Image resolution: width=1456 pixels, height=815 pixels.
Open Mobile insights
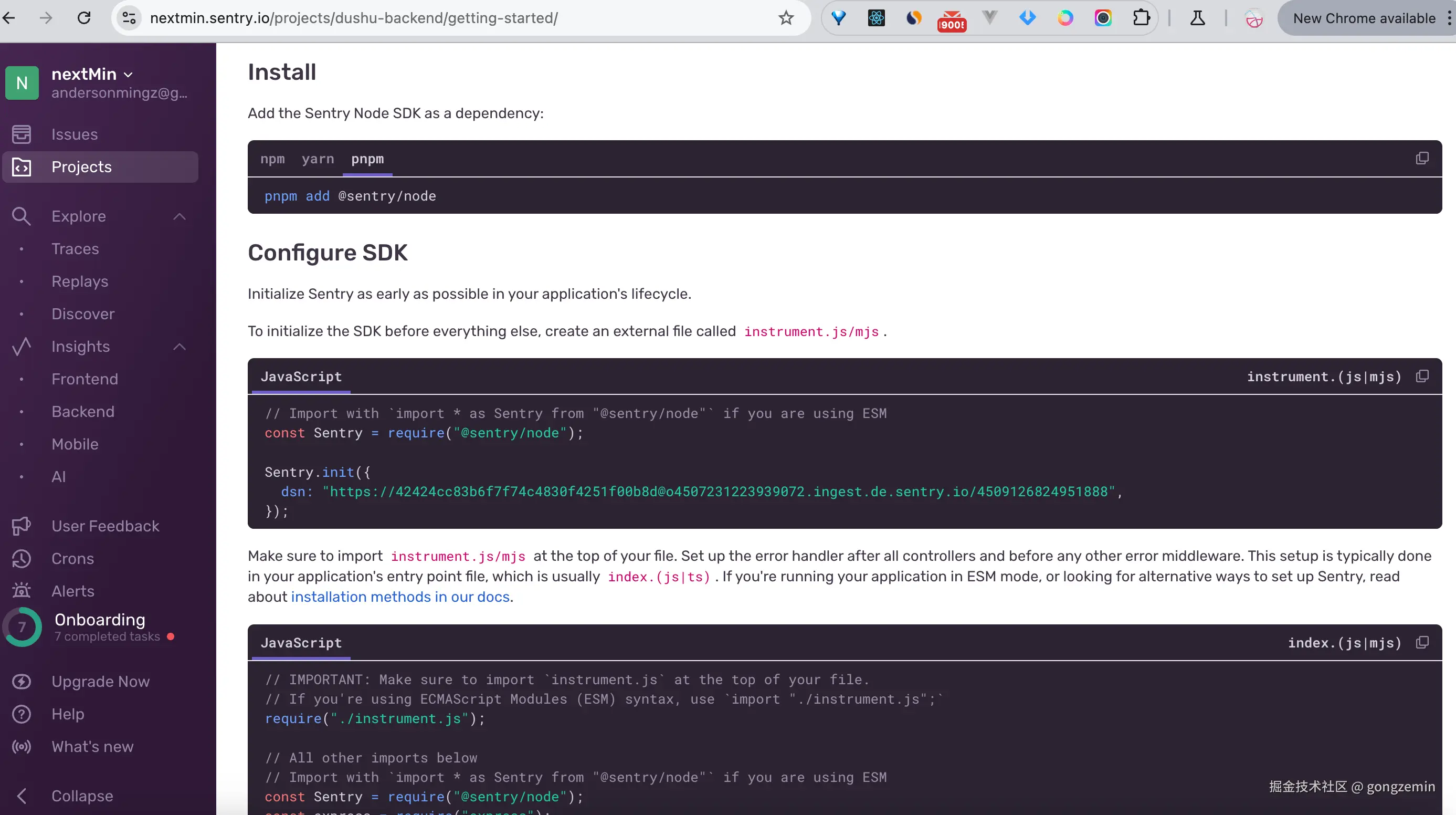point(75,444)
